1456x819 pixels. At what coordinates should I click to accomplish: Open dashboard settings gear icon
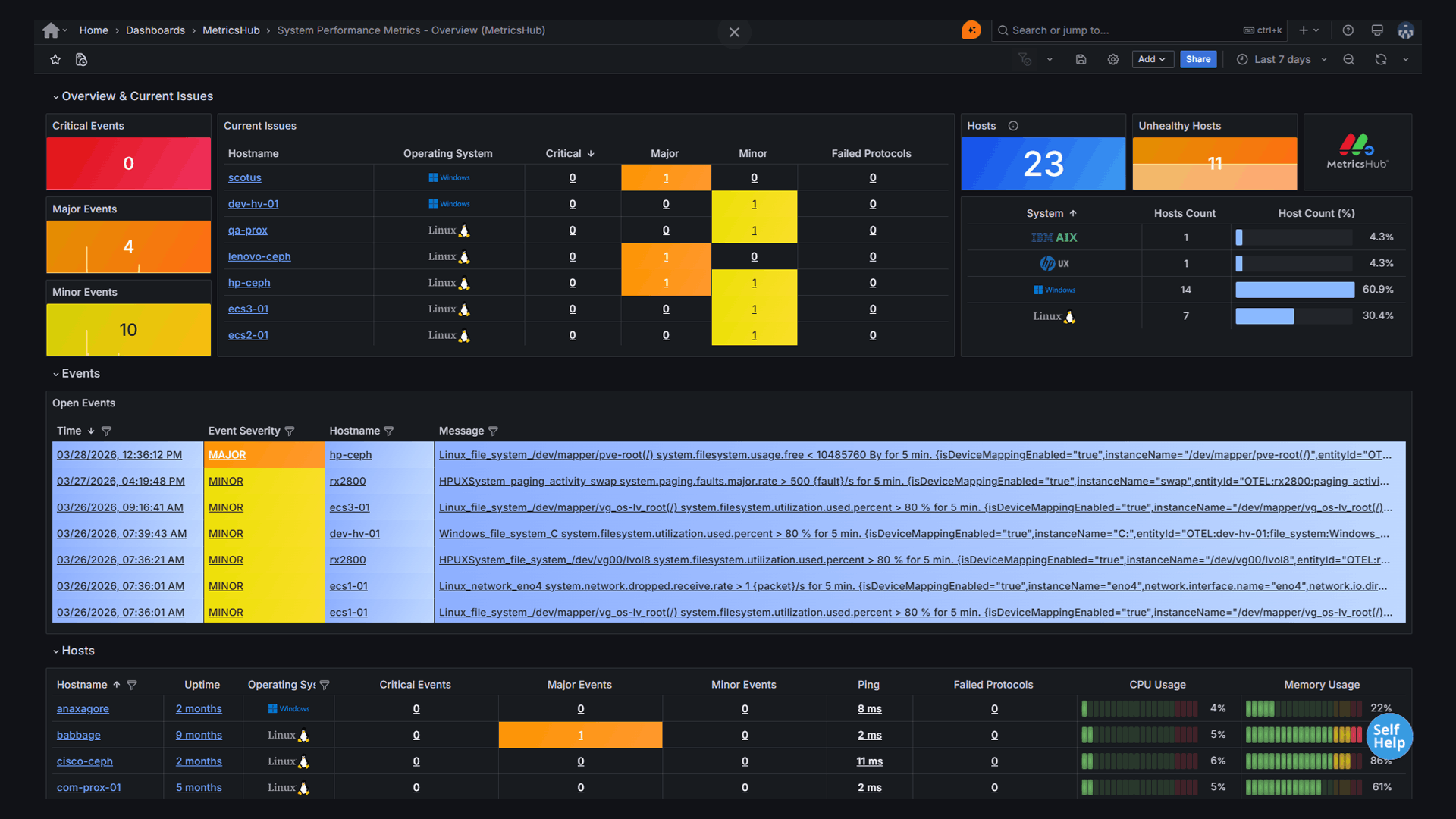1113,59
